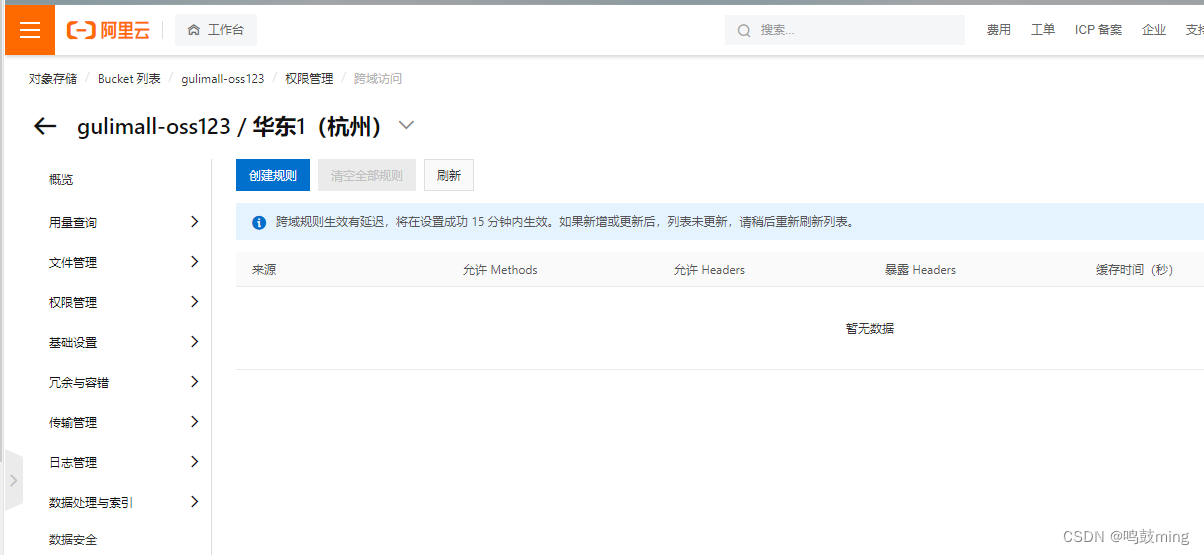
Task: Click the 允许 Methods column header
Action: tap(500, 270)
